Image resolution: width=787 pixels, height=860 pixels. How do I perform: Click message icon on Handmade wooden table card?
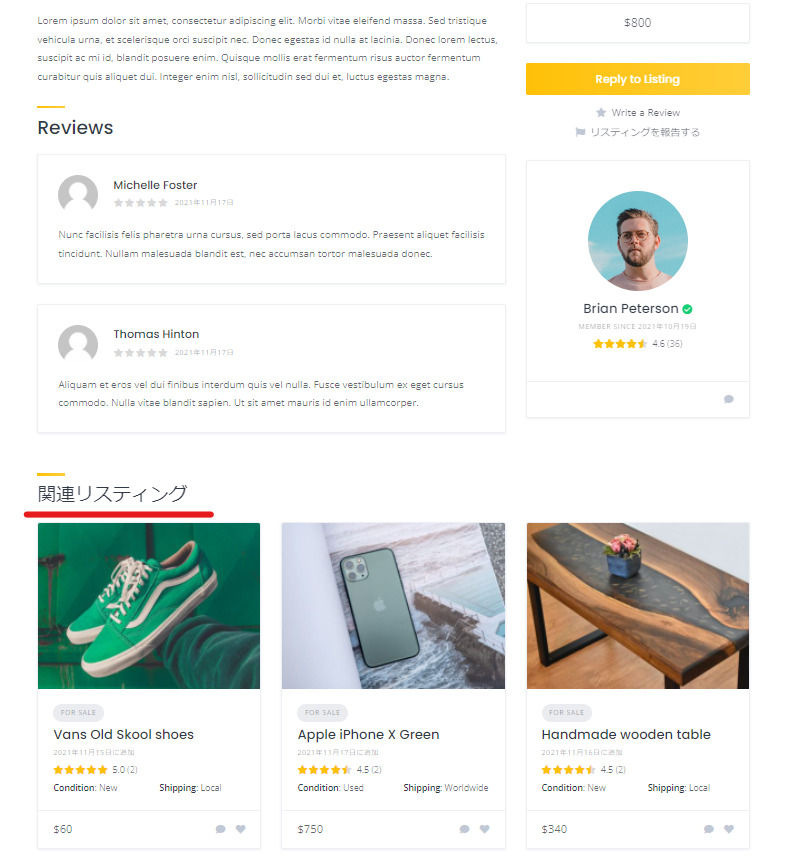709,829
